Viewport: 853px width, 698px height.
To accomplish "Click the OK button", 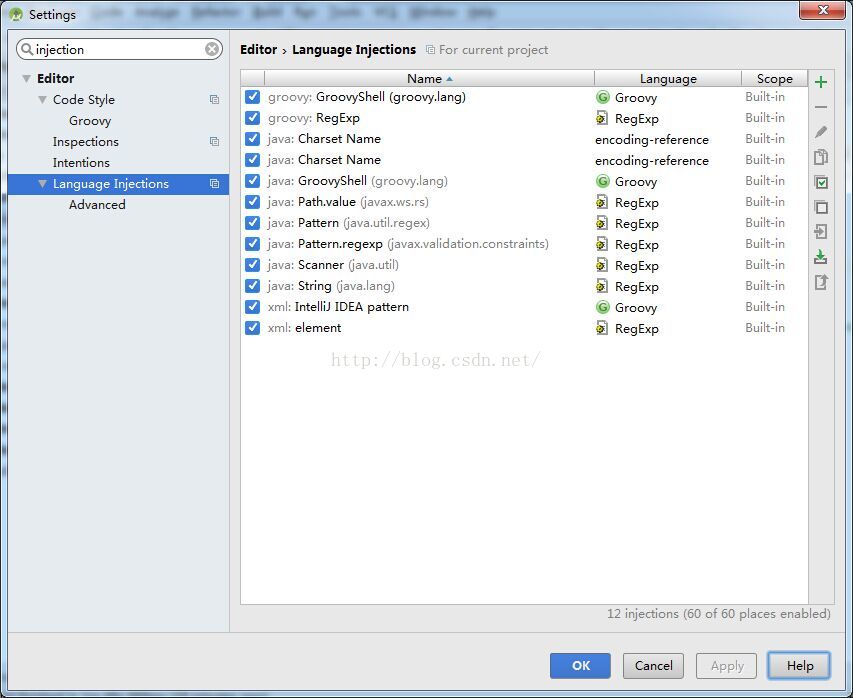I will [580, 665].
